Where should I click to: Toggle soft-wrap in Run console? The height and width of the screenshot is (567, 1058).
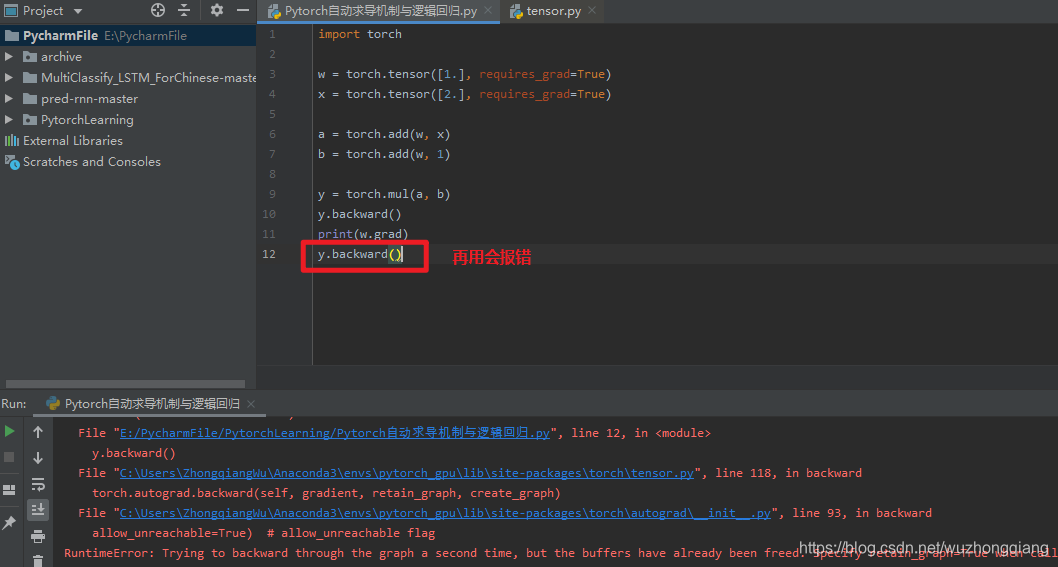coord(38,484)
